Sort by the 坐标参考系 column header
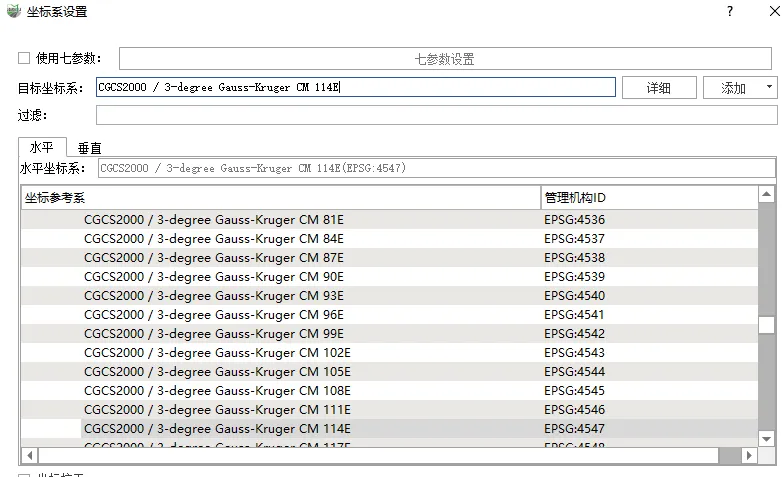 280,197
